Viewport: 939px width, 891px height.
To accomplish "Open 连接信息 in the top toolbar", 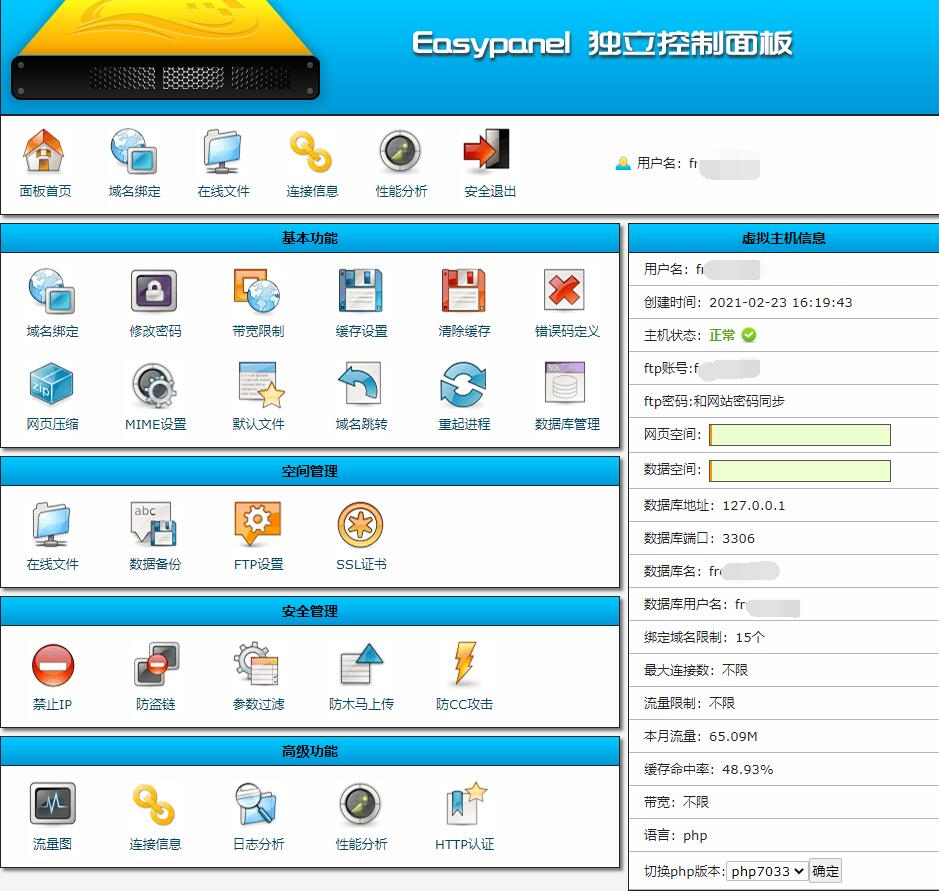I will point(311,151).
